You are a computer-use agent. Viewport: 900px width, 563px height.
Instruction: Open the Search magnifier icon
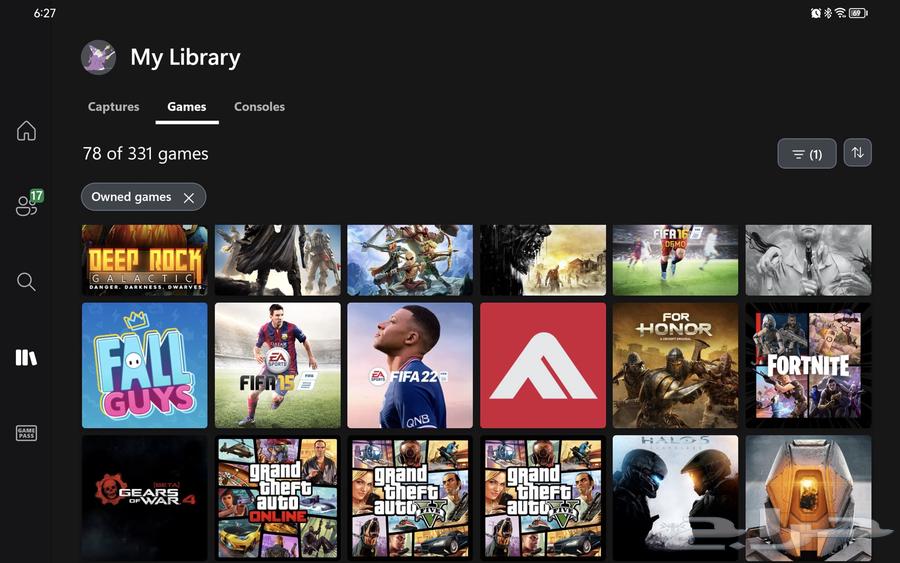point(26,281)
